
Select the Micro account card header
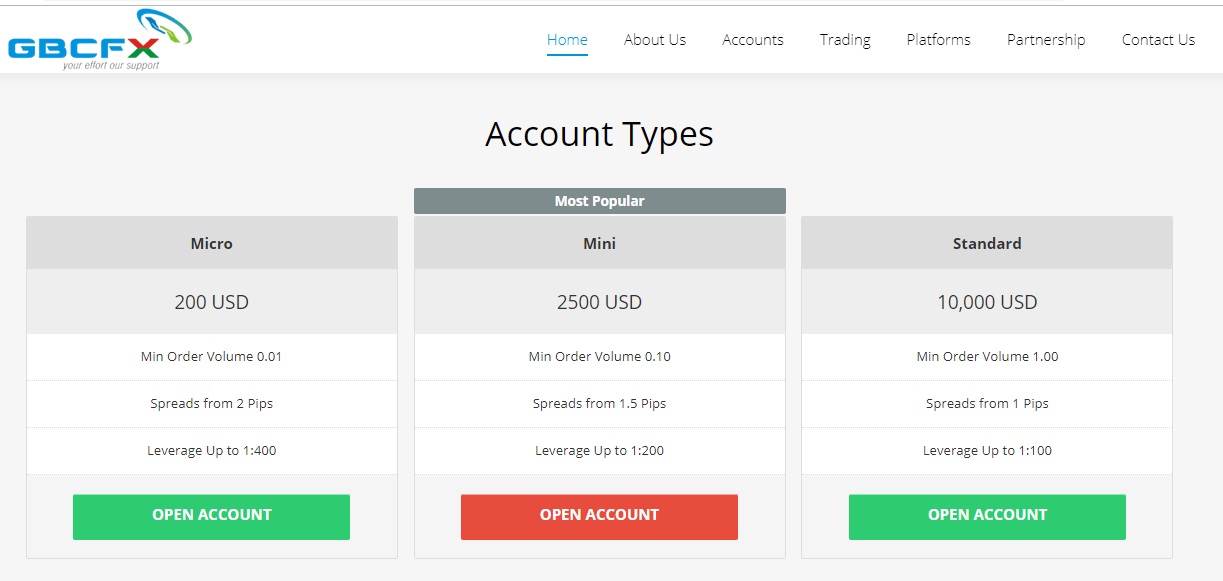[212, 243]
